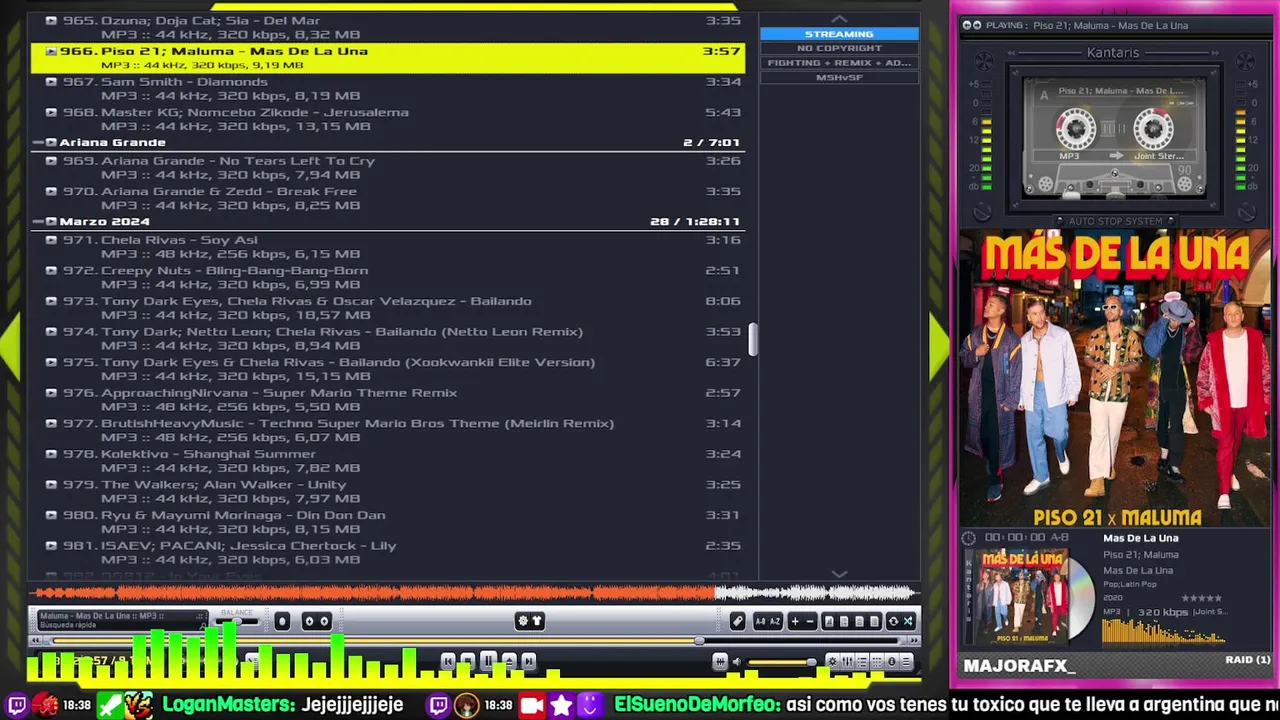
Task: Mute audio via the speaker icon
Action: (737, 661)
